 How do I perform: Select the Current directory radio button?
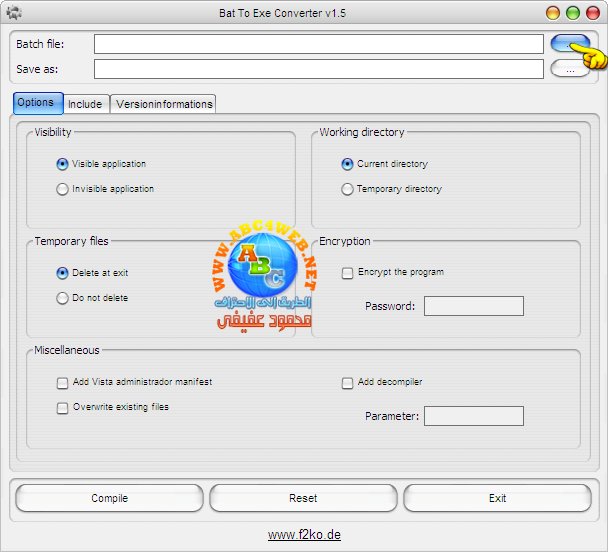click(x=348, y=164)
